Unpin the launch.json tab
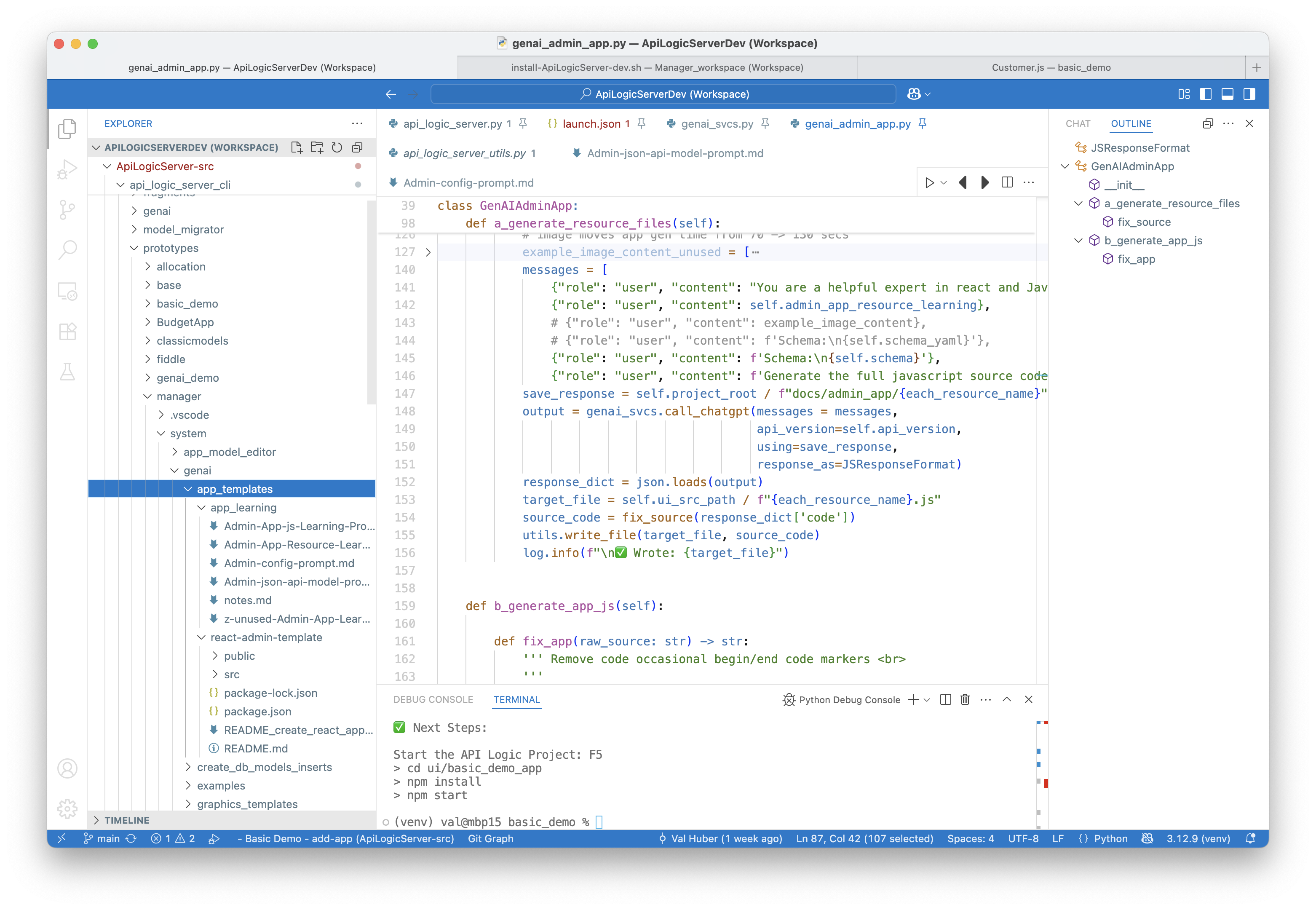 coord(641,124)
